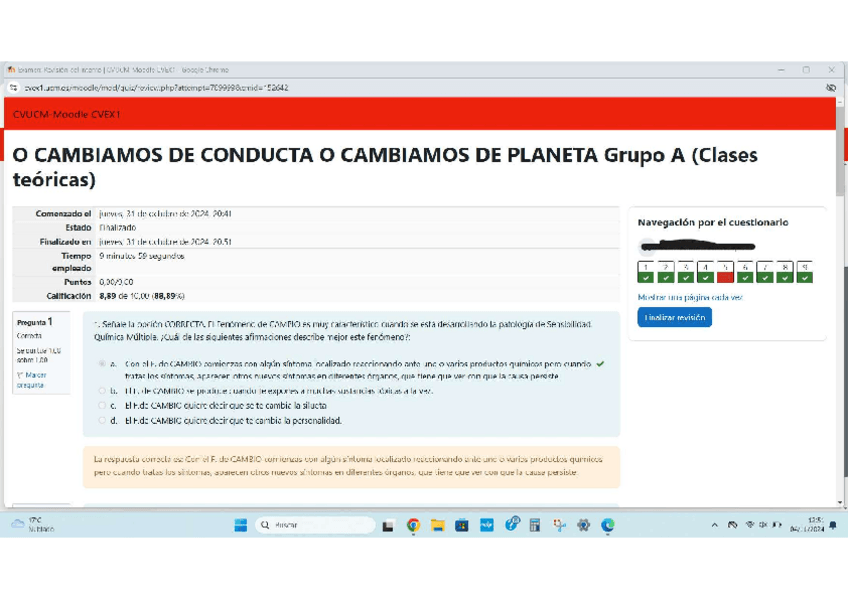Viewport: 848px width, 599px height.
Task: Open network Wi-Fi tray icon
Action: click(x=750, y=525)
